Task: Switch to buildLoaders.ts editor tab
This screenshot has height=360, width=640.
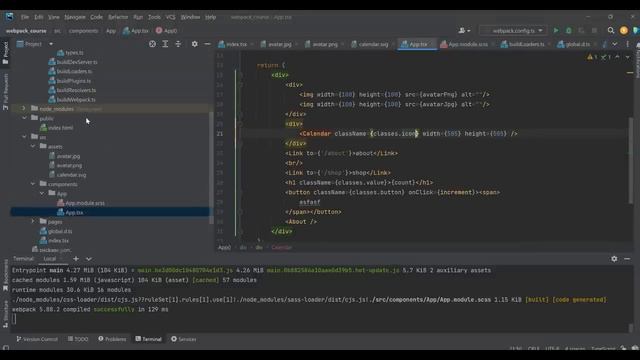Action: (526, 44)
